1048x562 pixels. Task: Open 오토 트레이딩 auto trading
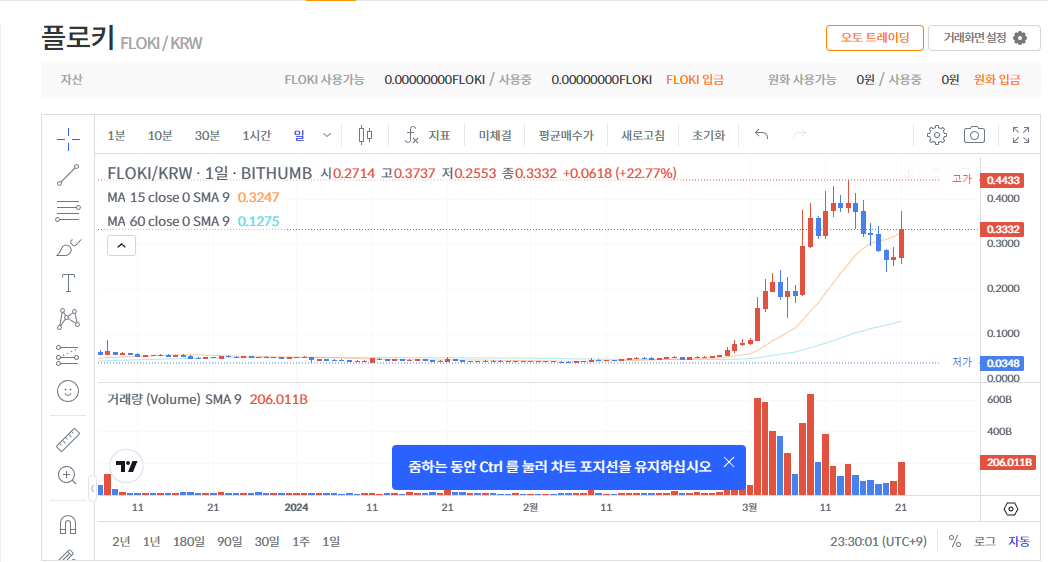pyautogui.click(x=875, y=38)
